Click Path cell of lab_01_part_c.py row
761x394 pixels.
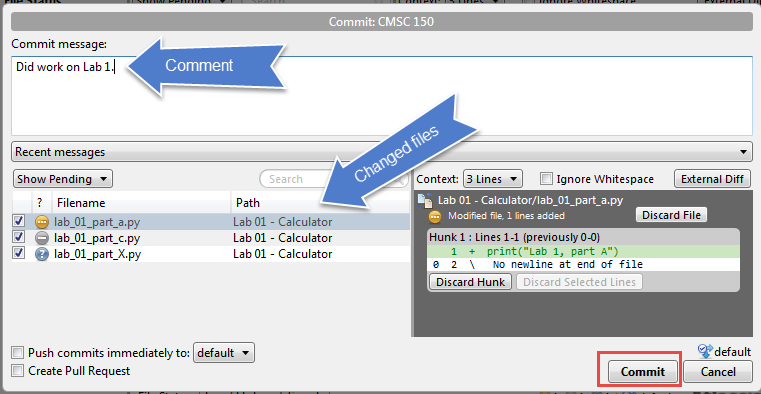282,238
